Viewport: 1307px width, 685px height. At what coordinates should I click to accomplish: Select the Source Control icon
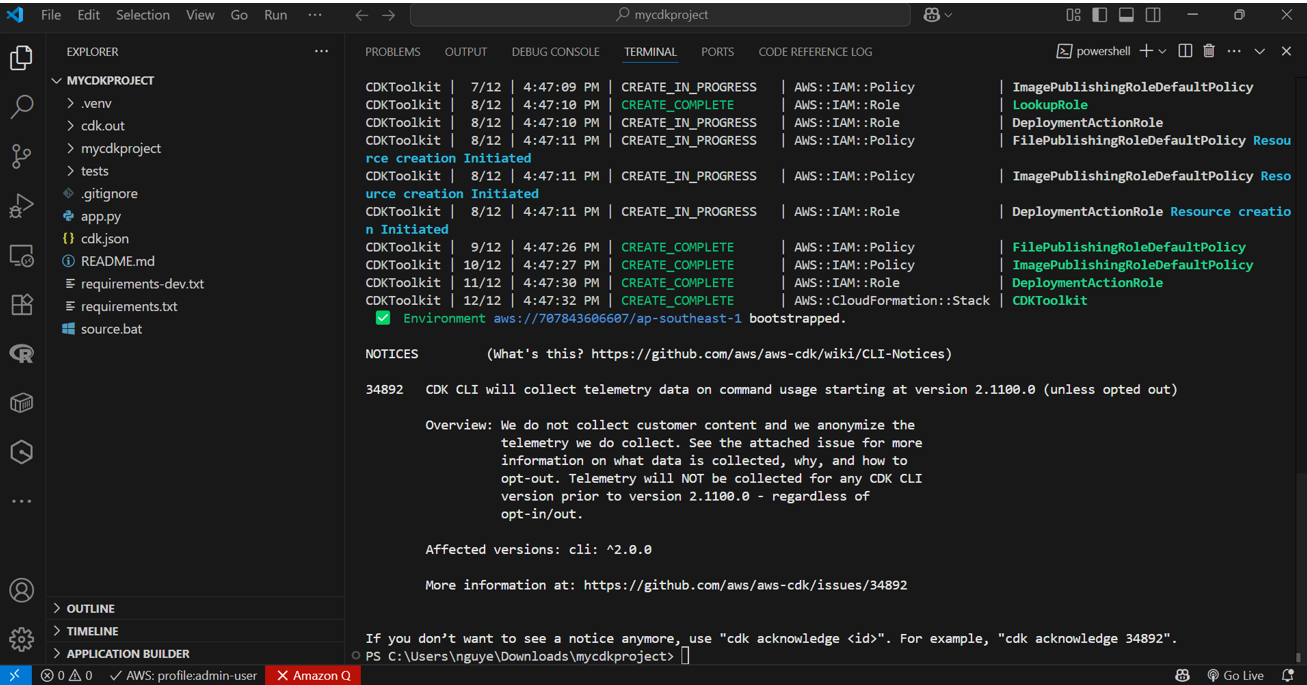21,155
